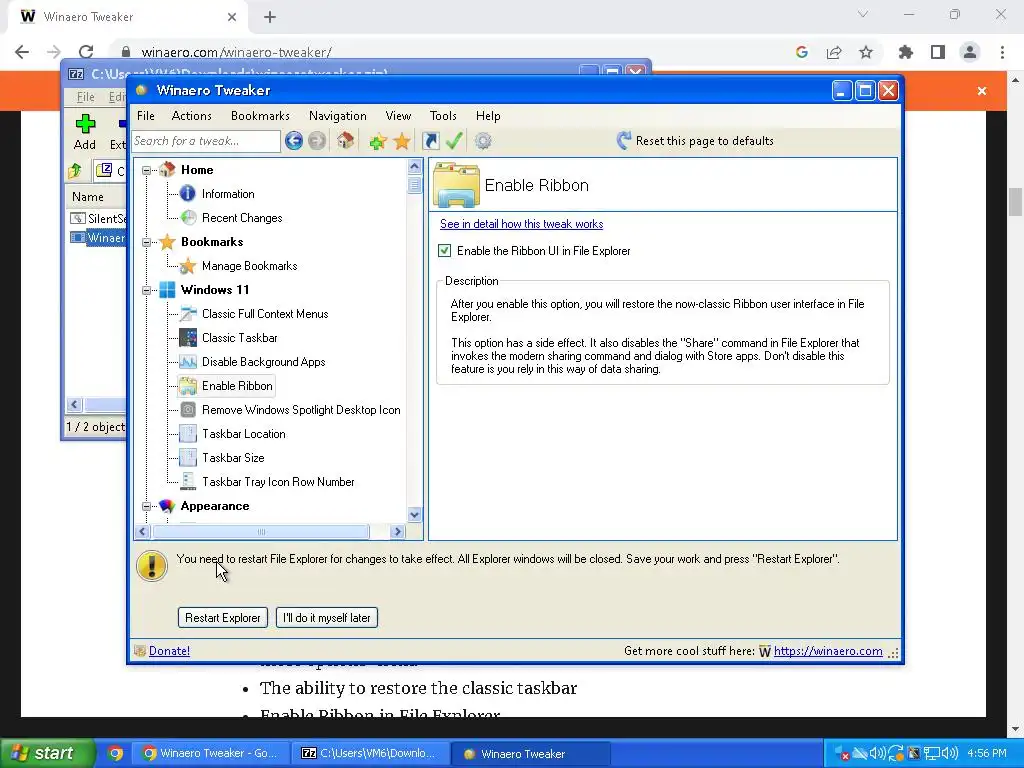This screenshot has width=1024, height=768.
Task: Open settings with the gear toolbar icon
Action: pyautogui.click(x=483, y=140)
